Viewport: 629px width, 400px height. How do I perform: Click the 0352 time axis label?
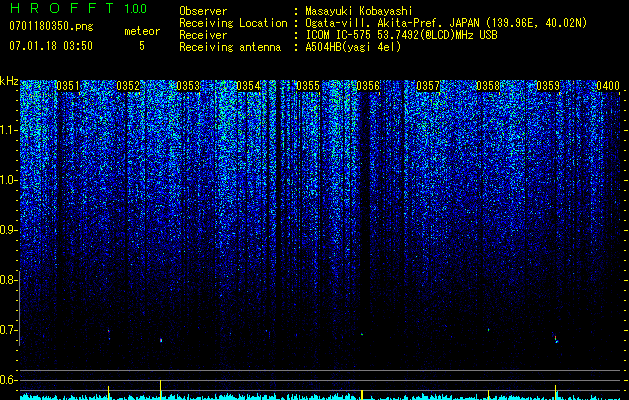tap(128, 86)
